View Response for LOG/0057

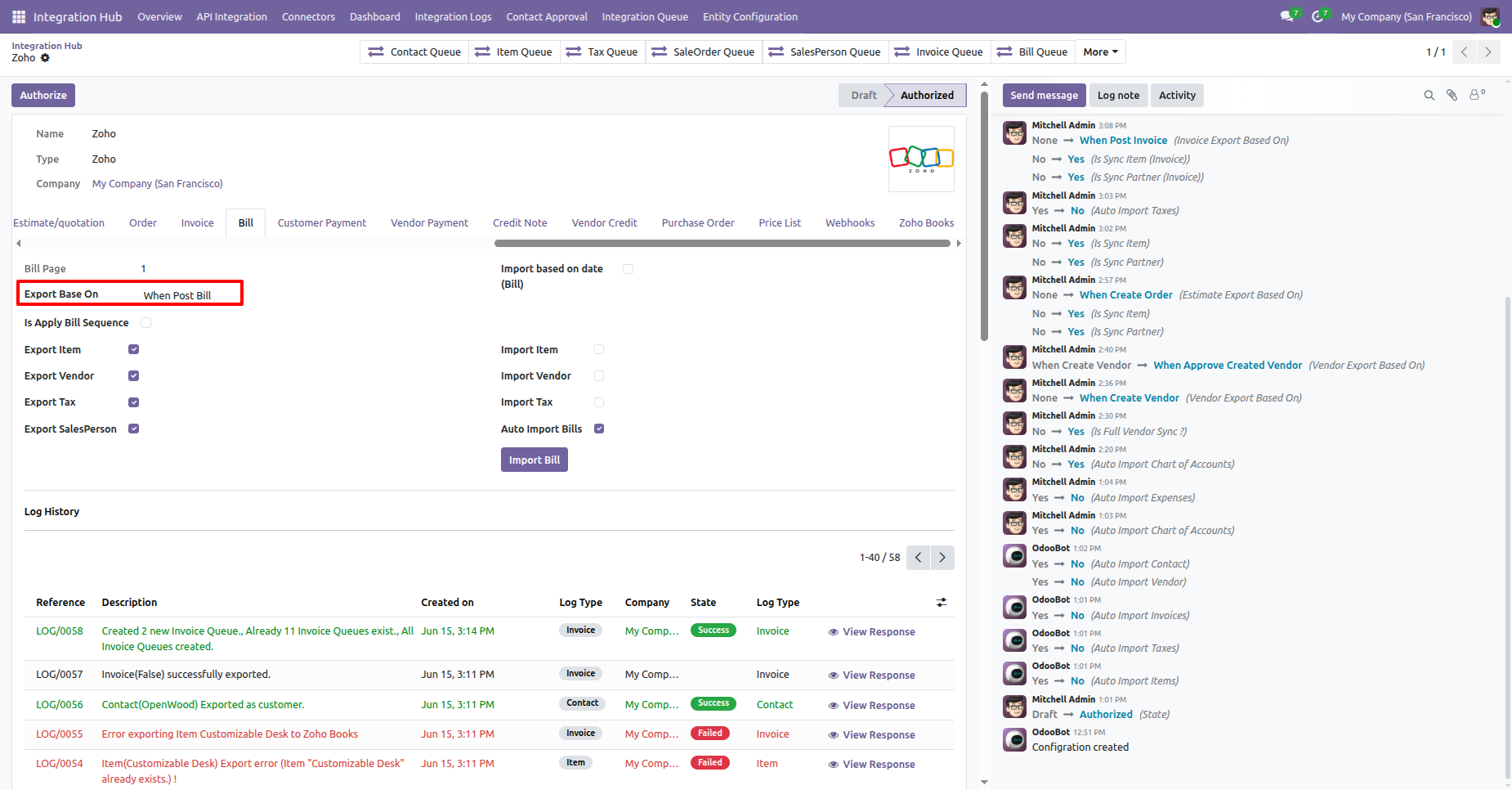coord(871,676)
